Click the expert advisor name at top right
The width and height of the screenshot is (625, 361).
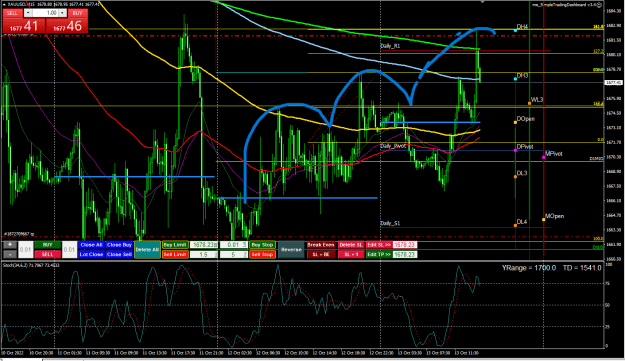[564, 5]
